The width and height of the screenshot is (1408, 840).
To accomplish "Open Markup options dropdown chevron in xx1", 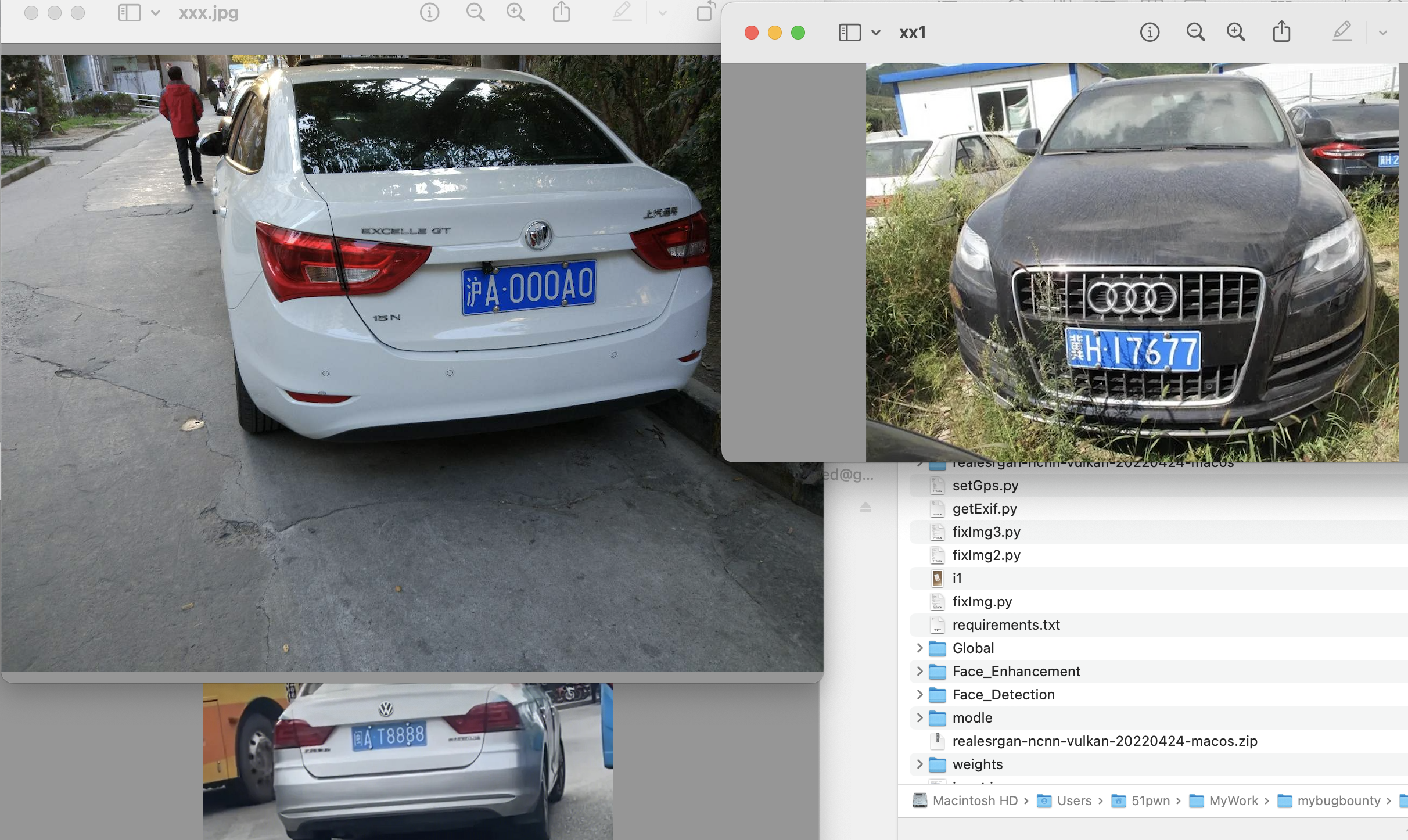I will coord(1383,33).
